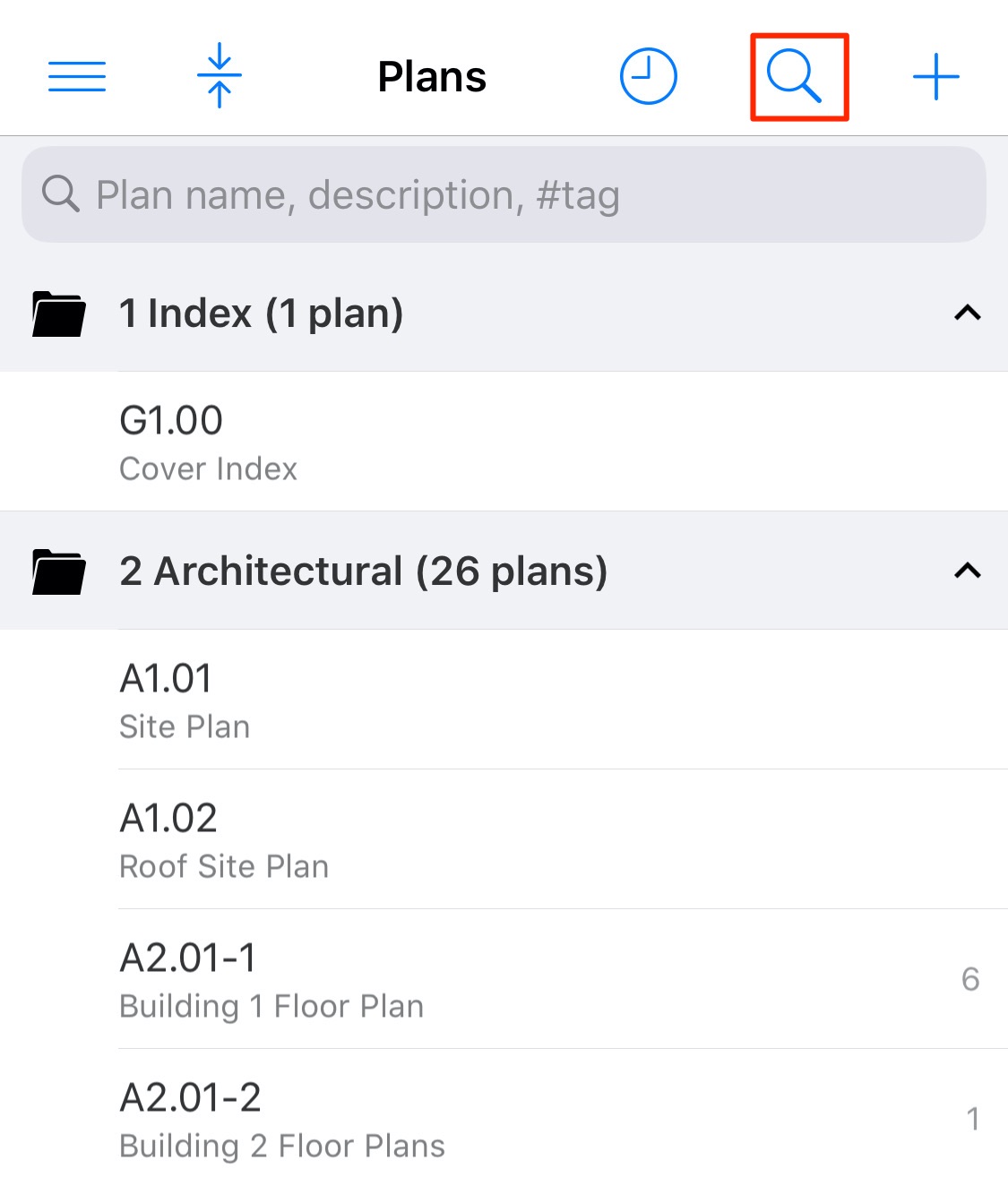Image resolution: width=1008 pixels, height=1177 pixels.
Task: Tap the folder icon beside 2 Architectural
Action: pos(58,571)
